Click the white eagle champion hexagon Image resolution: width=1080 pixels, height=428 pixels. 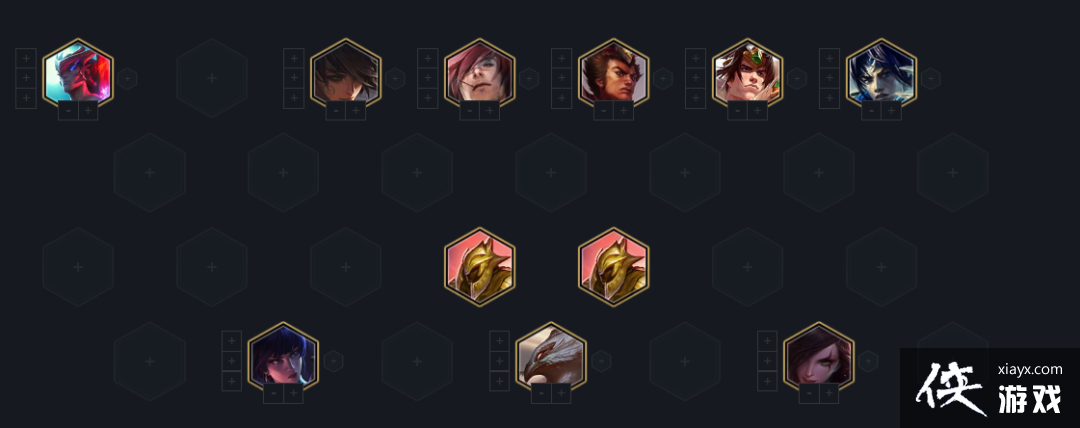coord(551,358)
